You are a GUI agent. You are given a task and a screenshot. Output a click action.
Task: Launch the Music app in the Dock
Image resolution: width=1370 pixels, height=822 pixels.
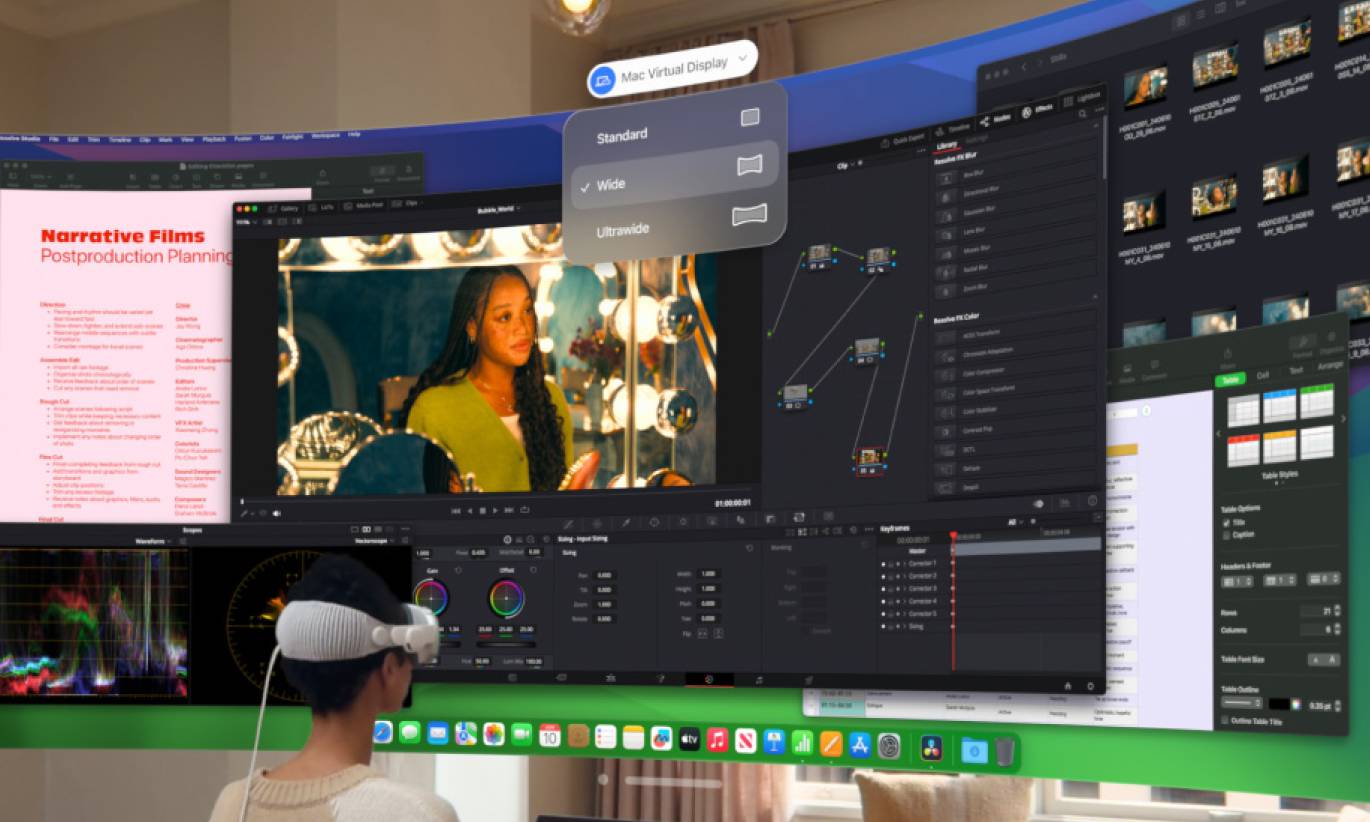click(717, 740)
